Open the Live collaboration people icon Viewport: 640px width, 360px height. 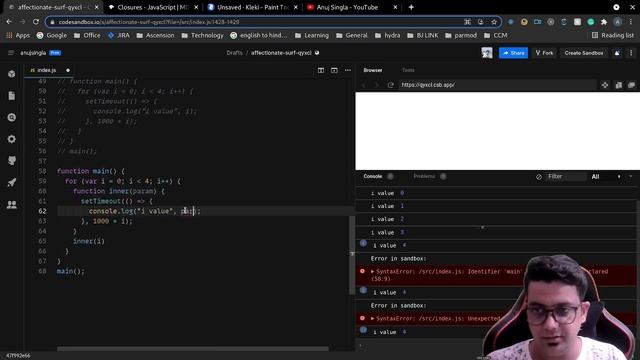pos(11,204)
